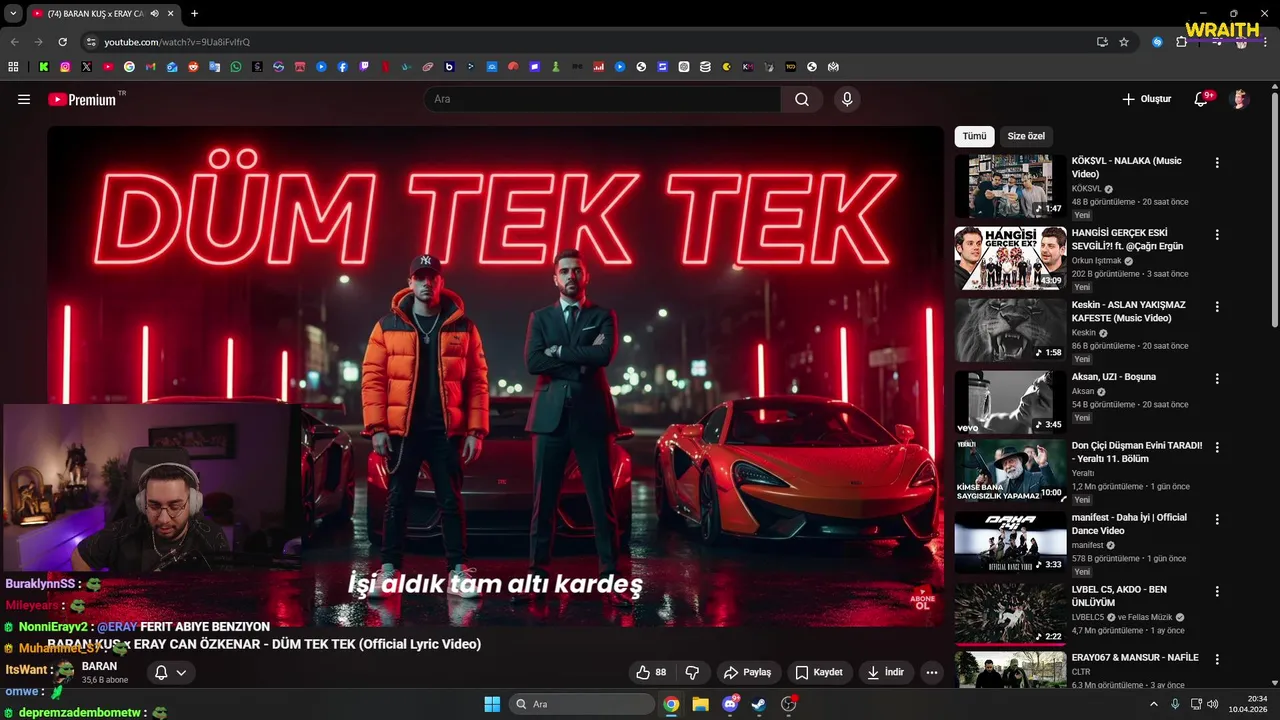The height and width of the screenshot is (720, 1280).
Task: Open YouTube bookmark in bookmarks bar
Action: (108, 67)
